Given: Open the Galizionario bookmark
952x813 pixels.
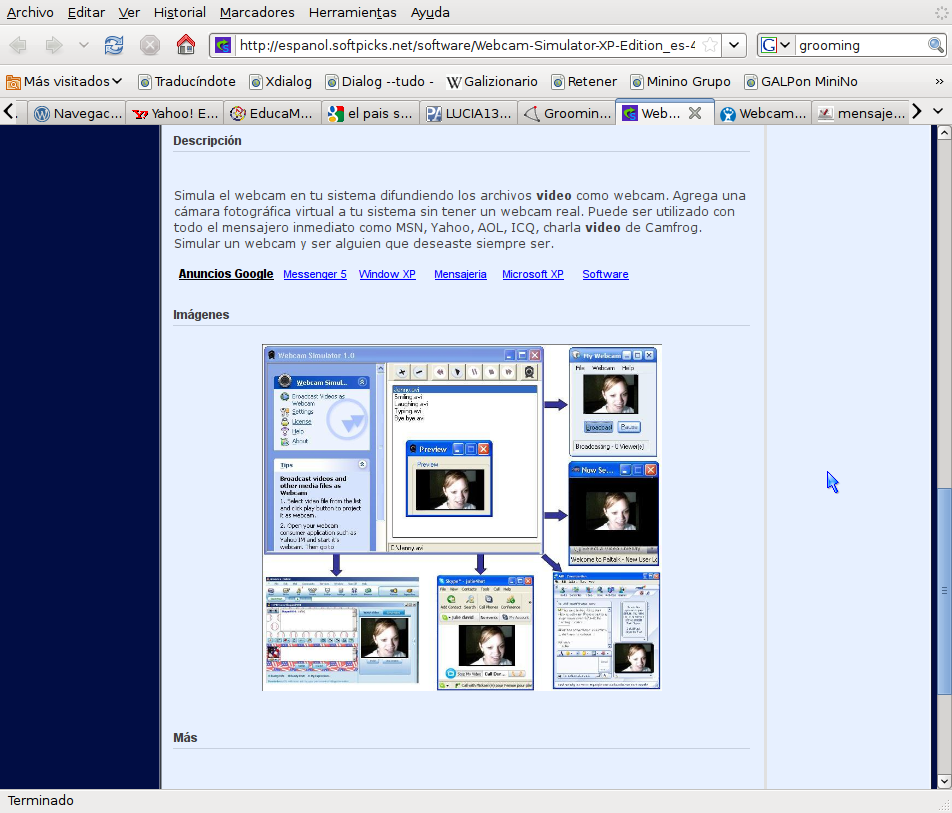Looking at the screenshot, I should click(492, 81).
